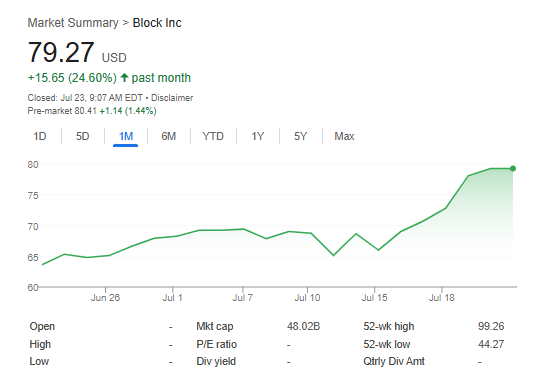Click the Mkt cap value 48.02B

tap(303, 326)
